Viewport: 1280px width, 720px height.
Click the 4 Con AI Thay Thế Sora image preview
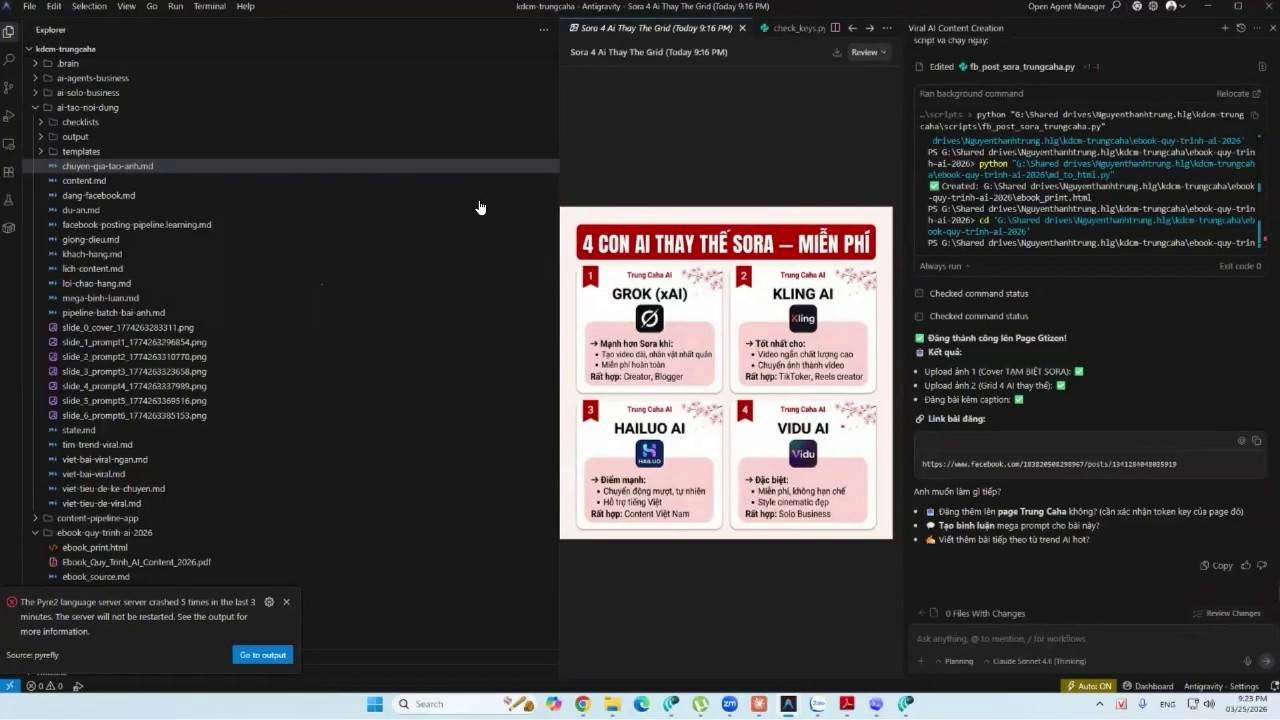726,372
